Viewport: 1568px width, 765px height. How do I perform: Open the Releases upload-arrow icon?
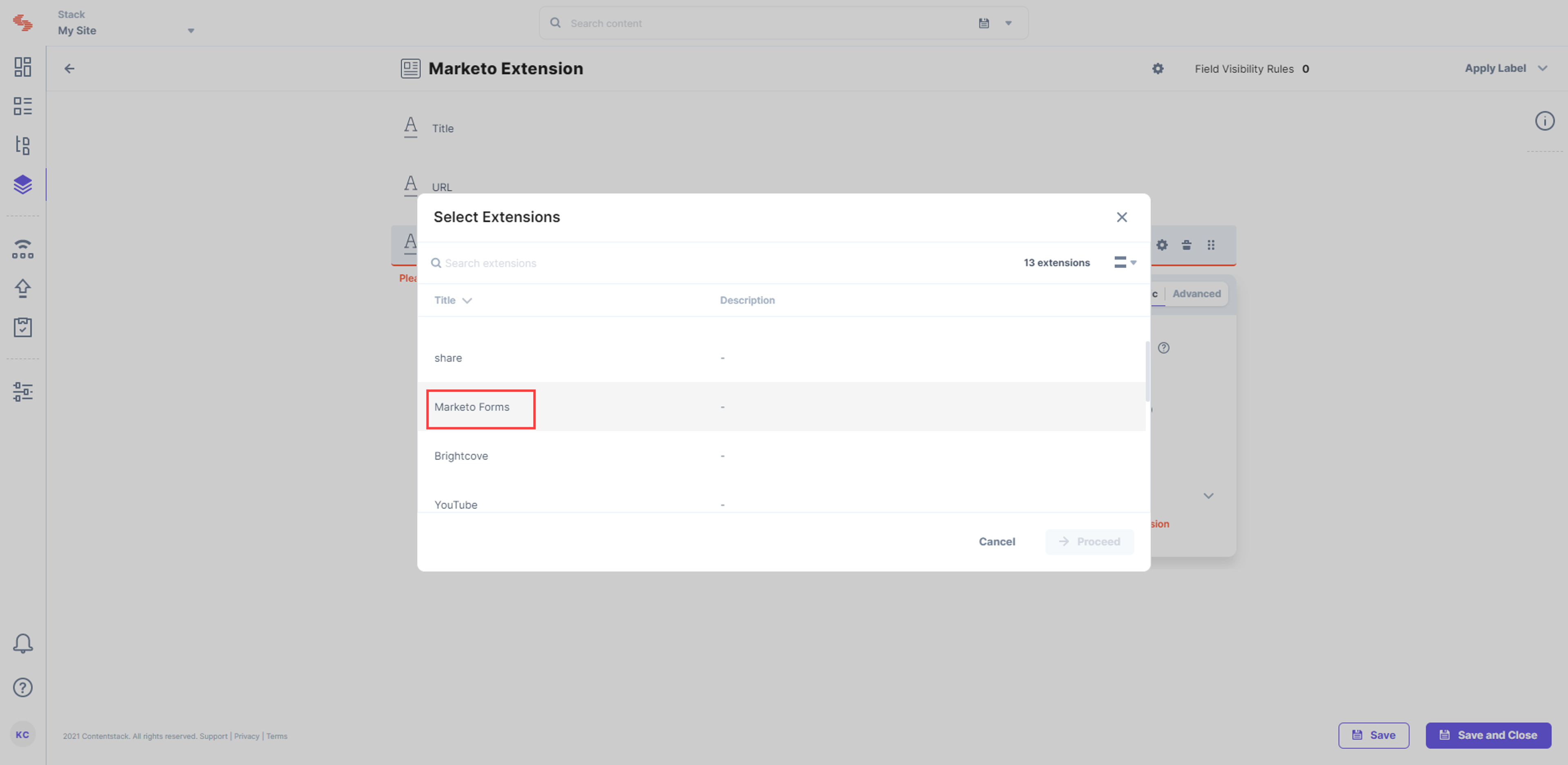22,289
